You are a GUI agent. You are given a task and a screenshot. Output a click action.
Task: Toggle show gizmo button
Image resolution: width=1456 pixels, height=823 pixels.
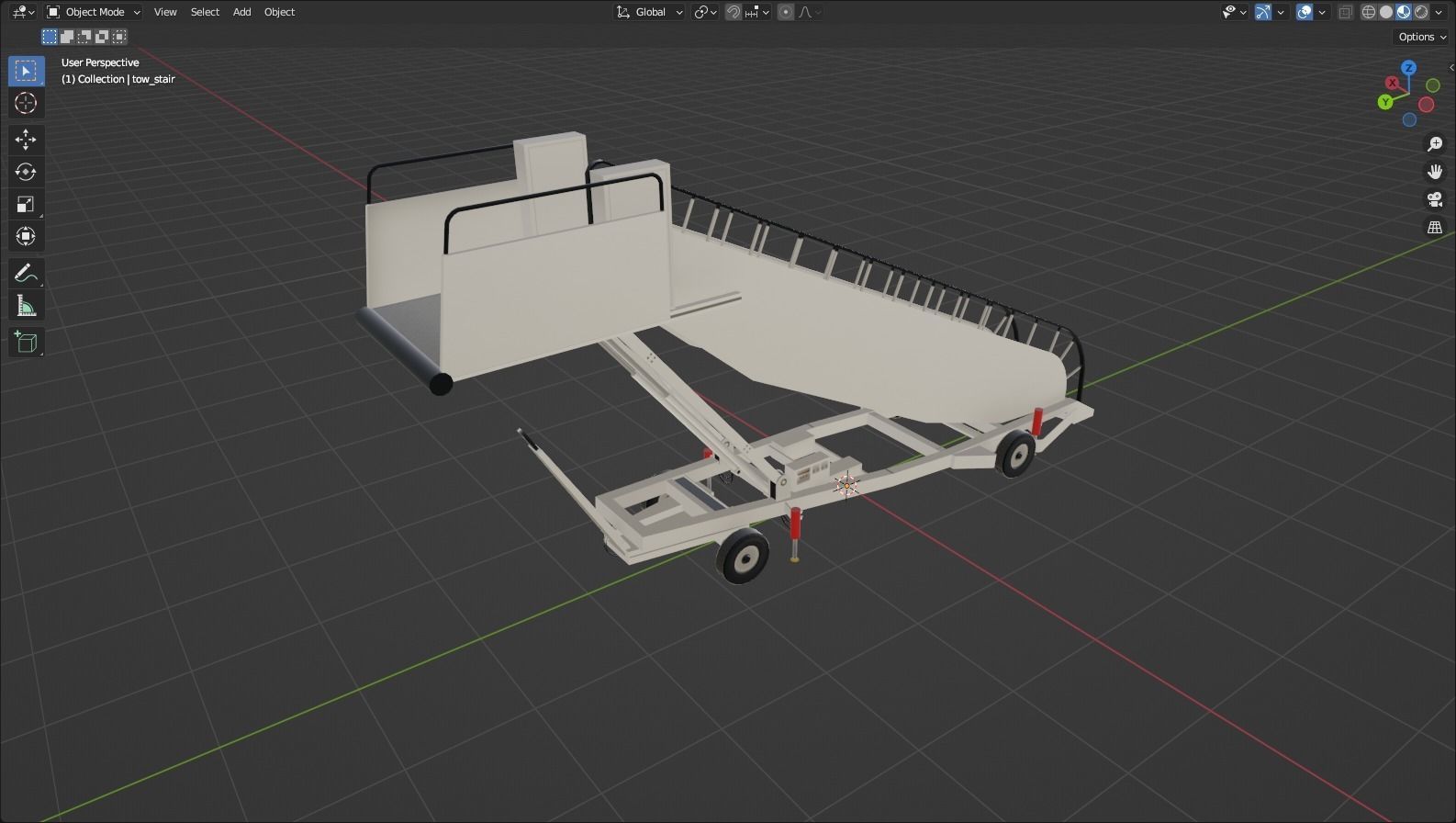point(1264,12)
